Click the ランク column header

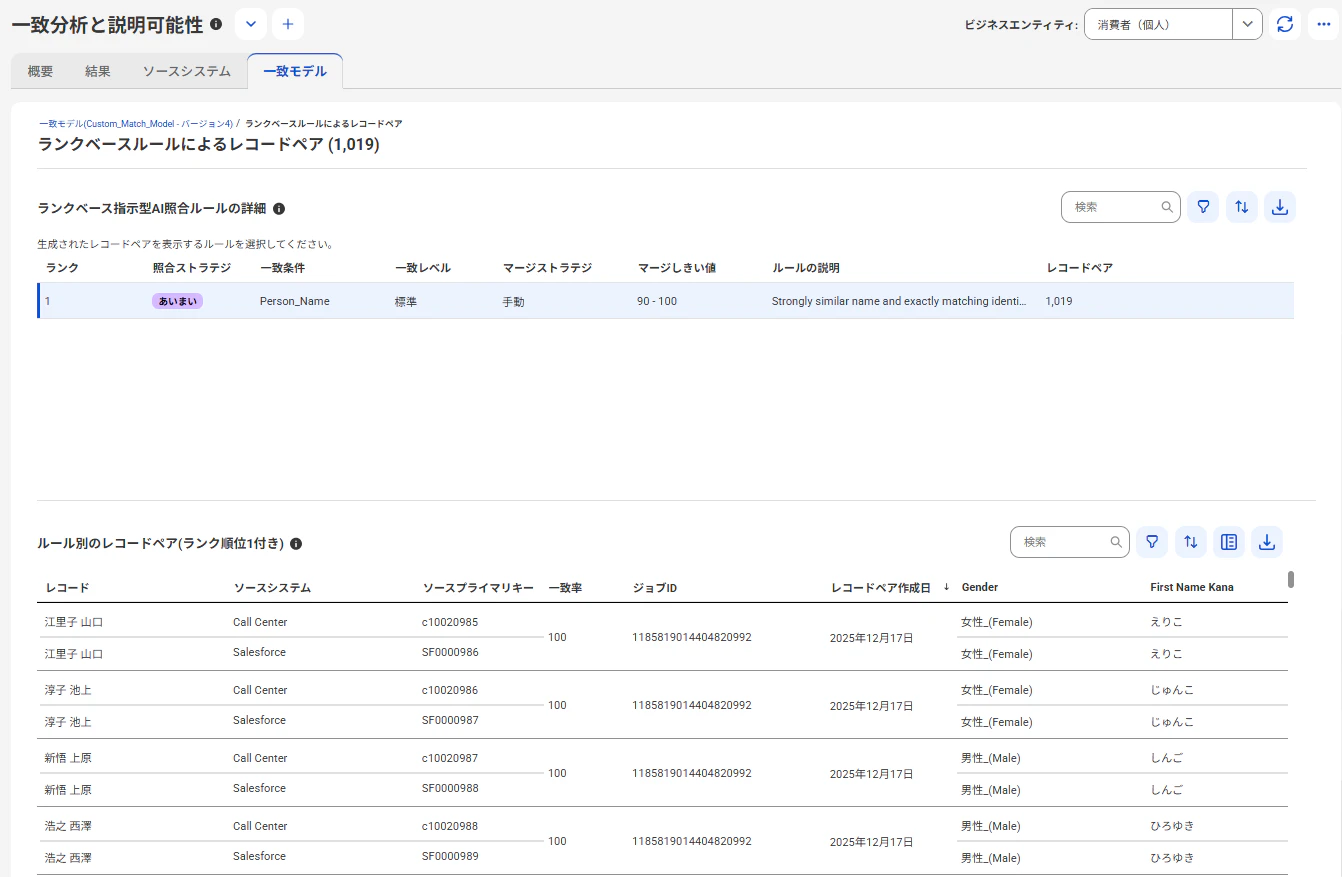coord(62,268)
